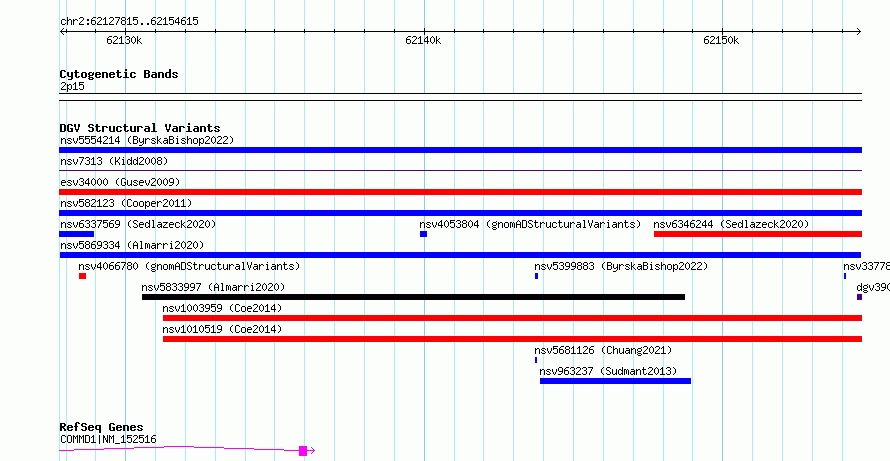Click the RefSeq Genes track title
The width and height of the screenshot is (890, 461).
coord(101,428)
